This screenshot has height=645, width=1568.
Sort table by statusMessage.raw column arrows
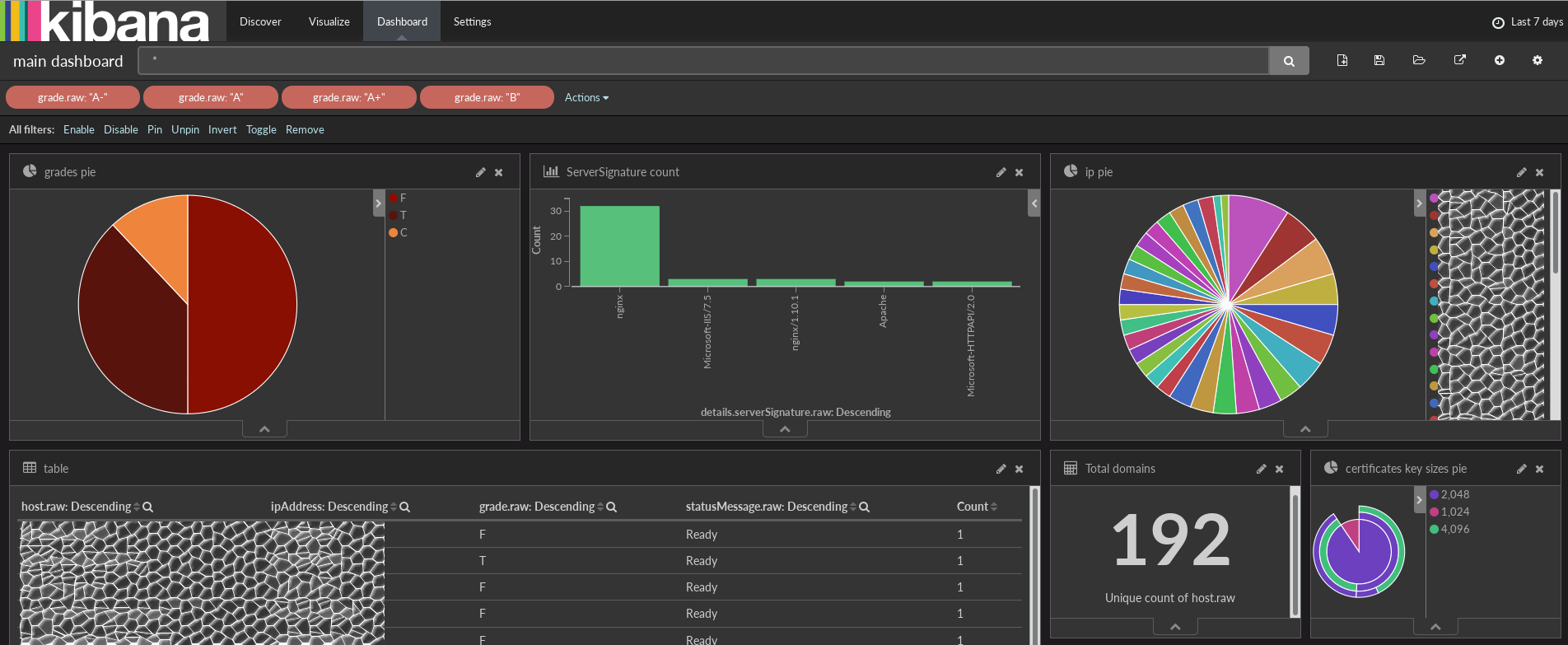[x=853, y=507]
